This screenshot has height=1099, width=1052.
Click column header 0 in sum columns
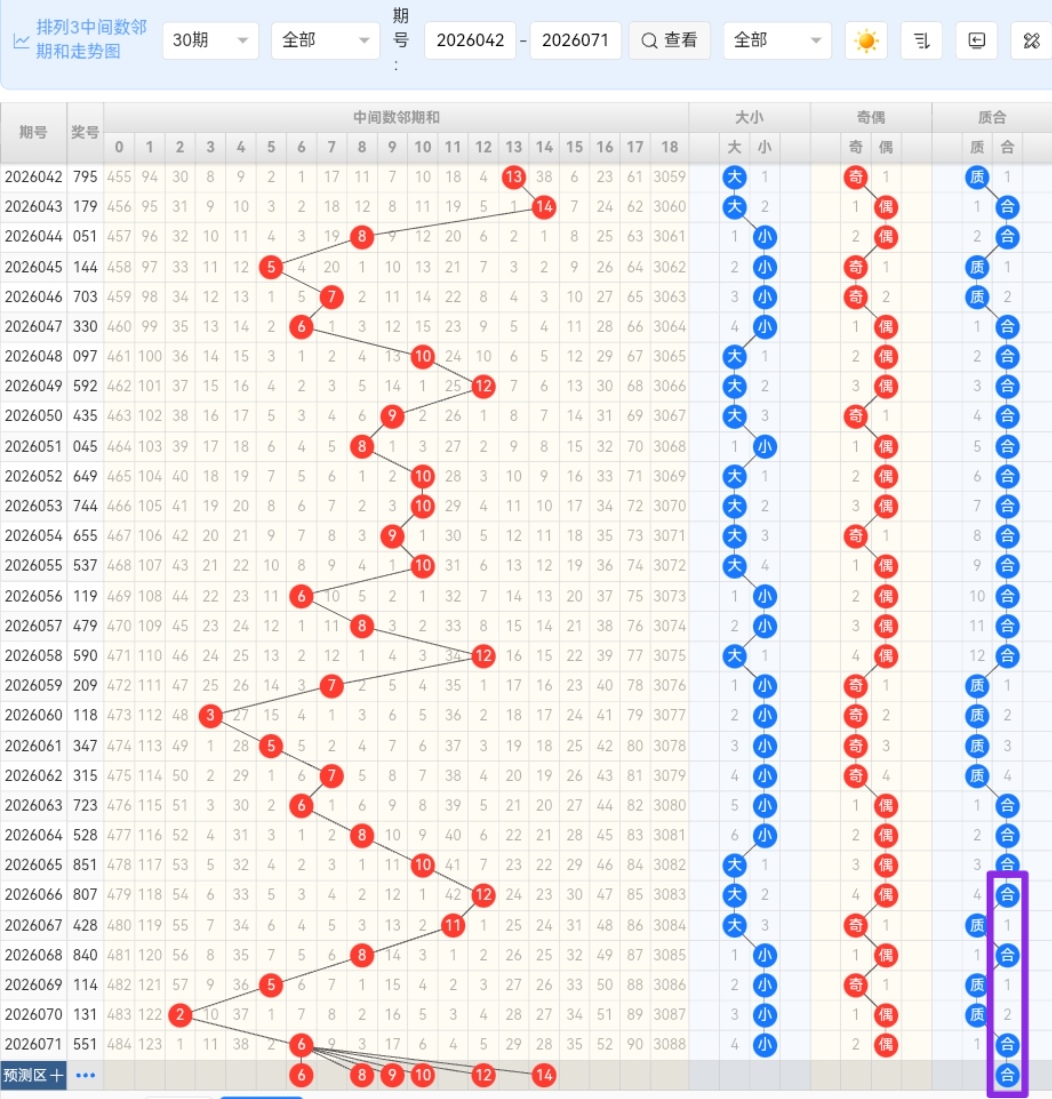click(x=119, y=147)
